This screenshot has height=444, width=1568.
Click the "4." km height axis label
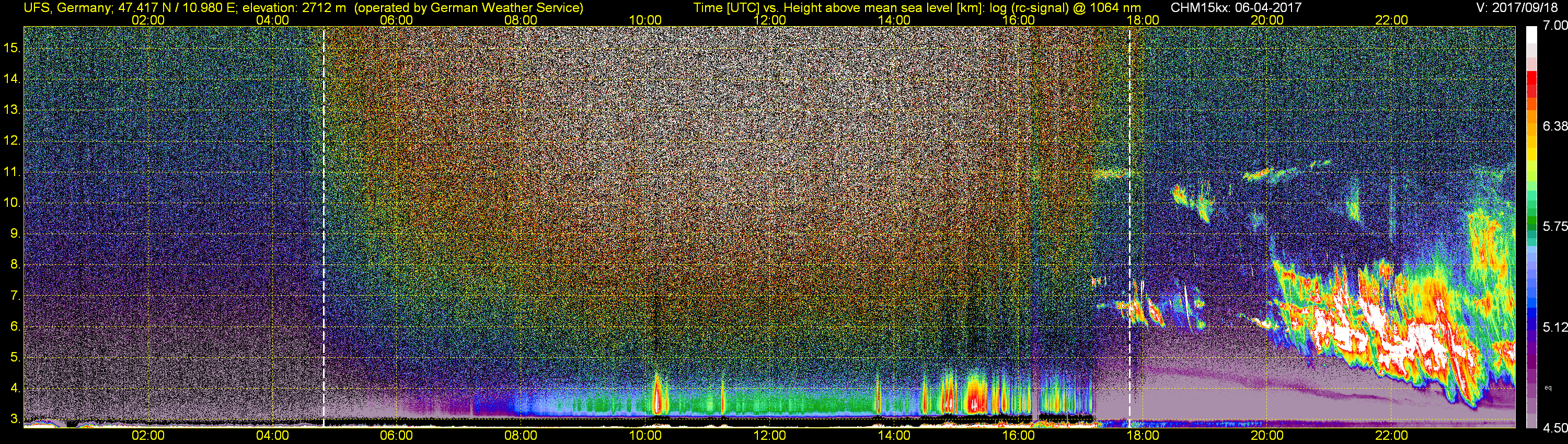pos(15,388)
